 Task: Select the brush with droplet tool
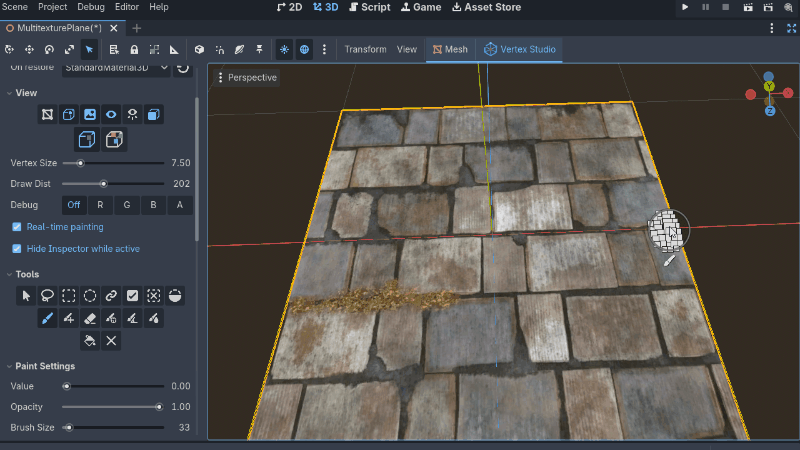(x=154, y=318)
